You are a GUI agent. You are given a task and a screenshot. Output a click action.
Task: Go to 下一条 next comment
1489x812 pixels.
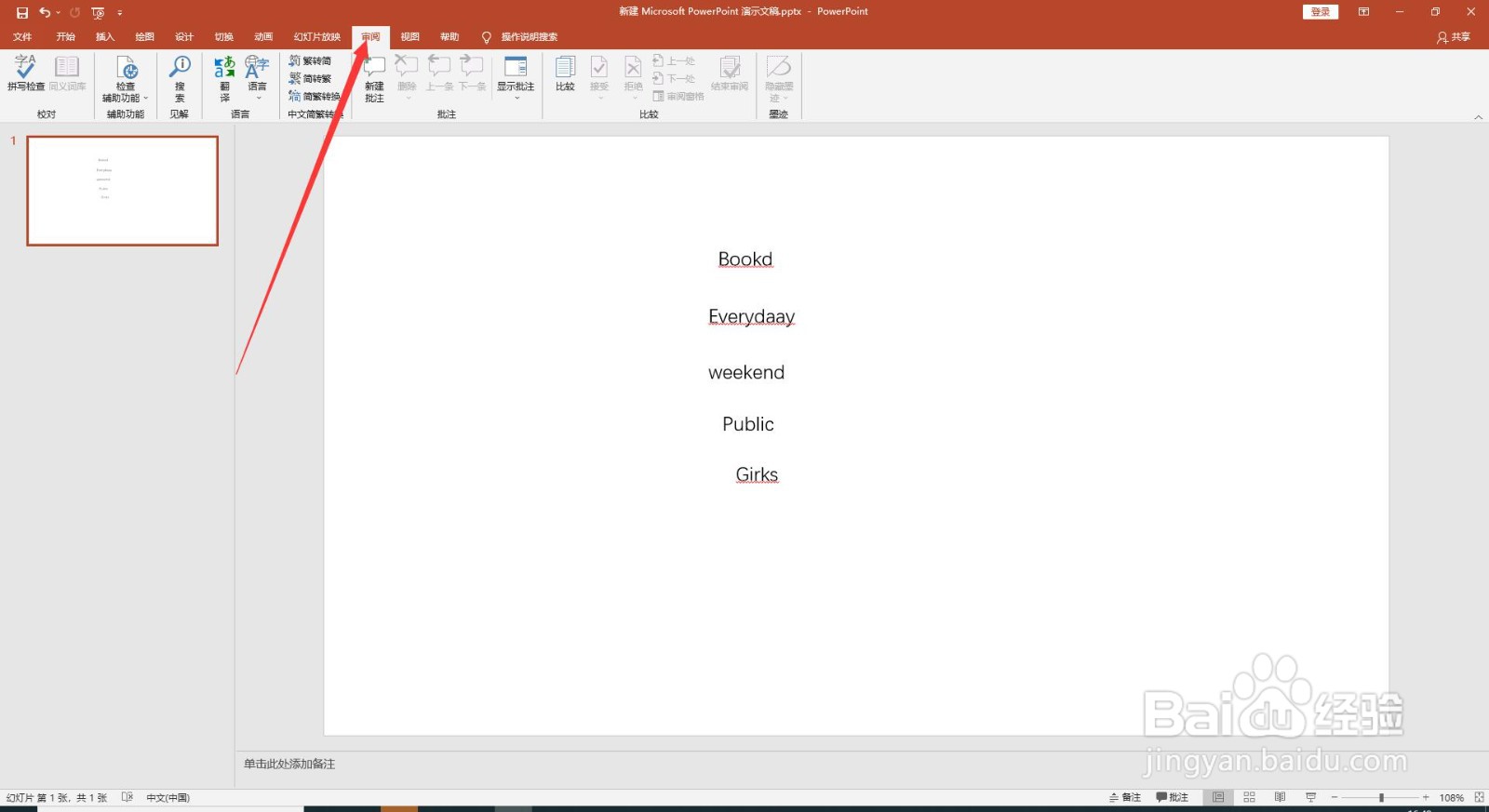click(472, 73)
